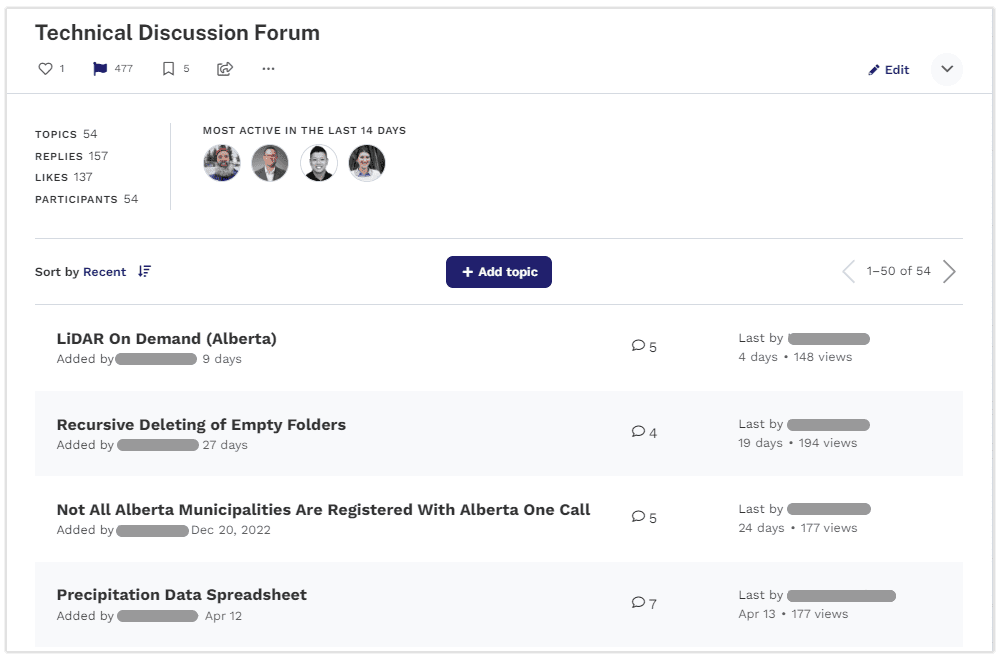
Task: Open the LiDAR On Demand (Alberta) topic
Action: tap(166, 339)
